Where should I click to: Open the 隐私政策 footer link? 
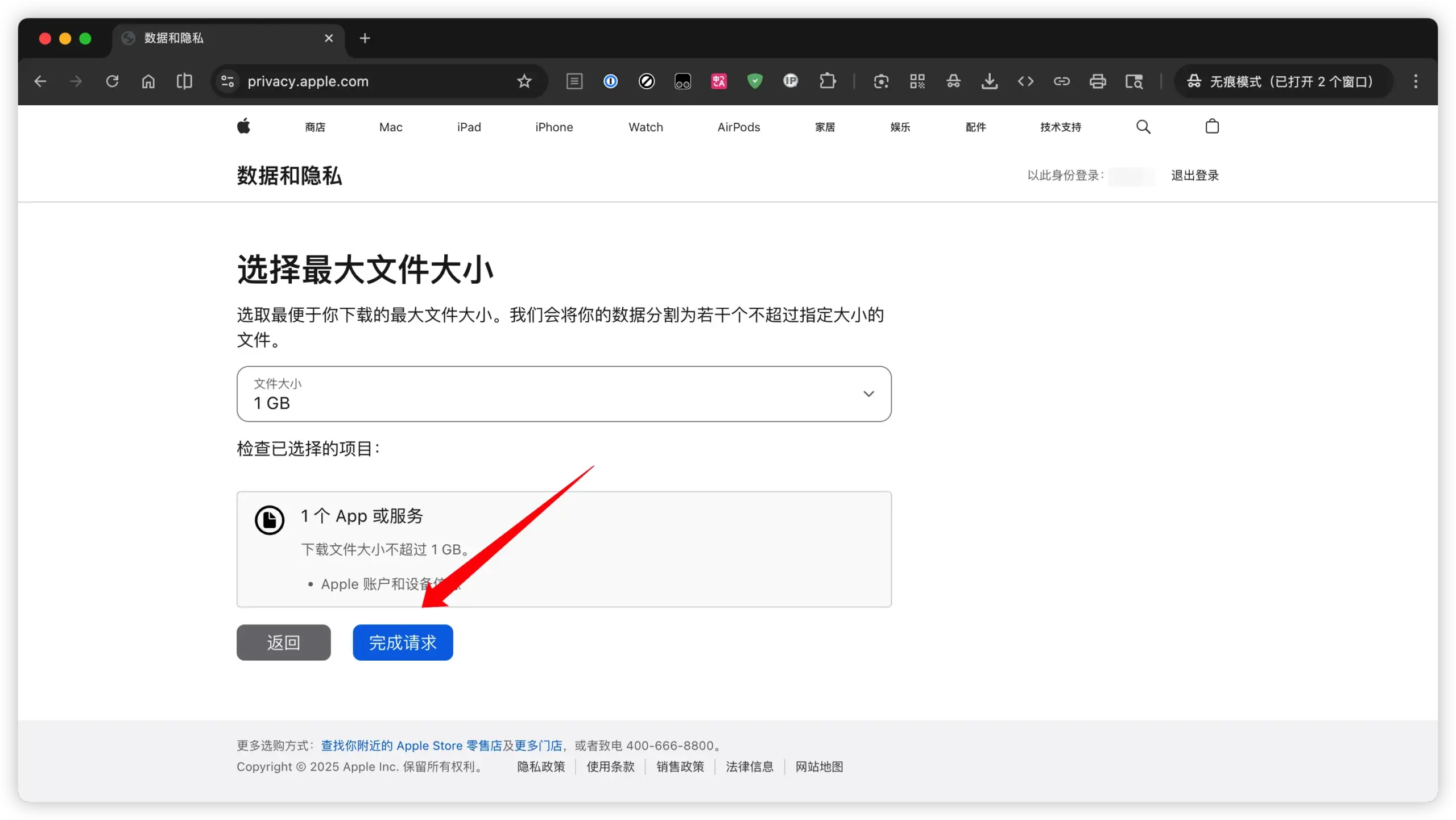pos(540,767)
